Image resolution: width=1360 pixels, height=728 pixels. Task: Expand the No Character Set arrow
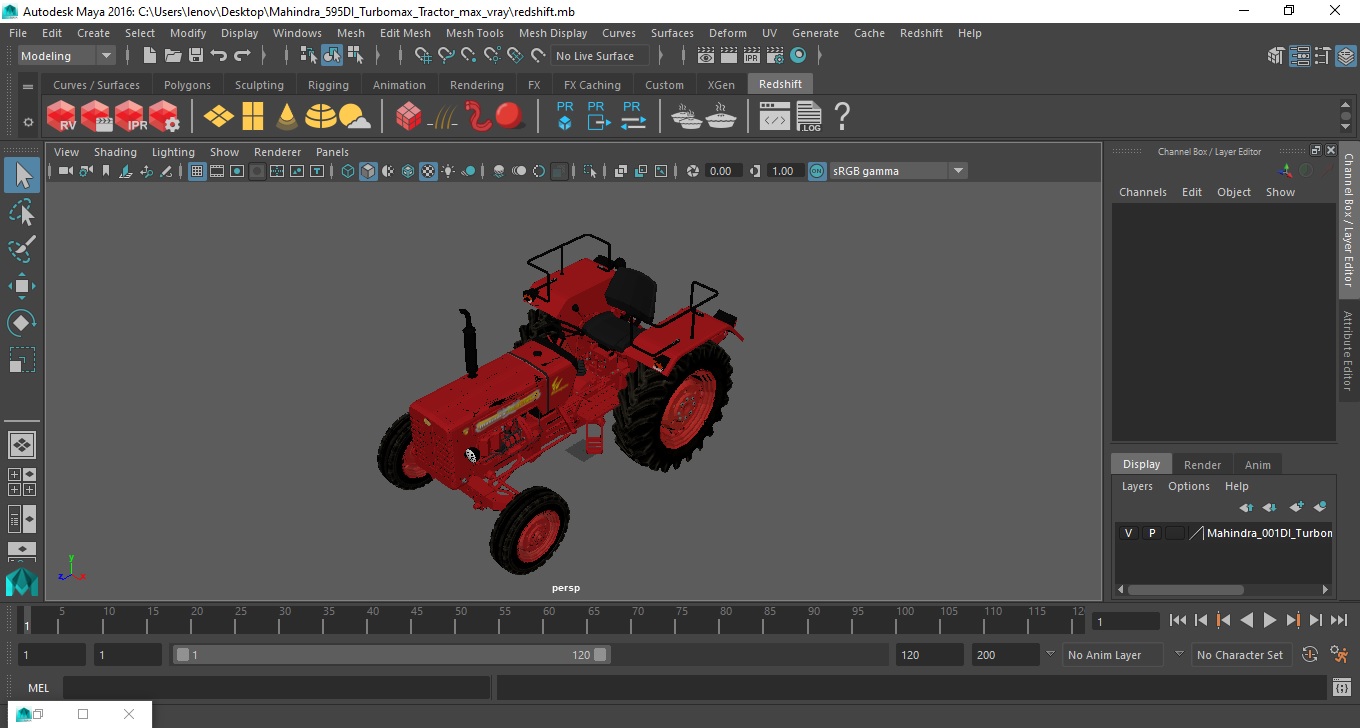click(x=1179, y=654)
